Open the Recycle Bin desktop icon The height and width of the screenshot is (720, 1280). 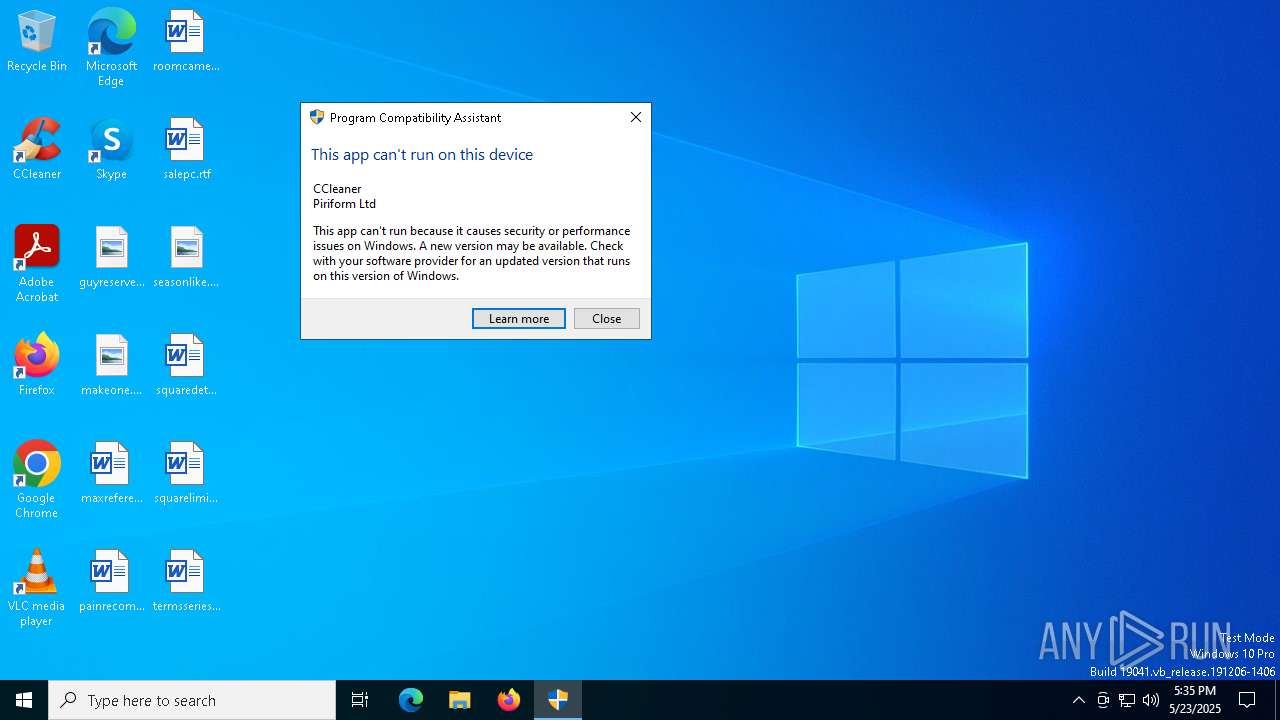pos(37,42)
